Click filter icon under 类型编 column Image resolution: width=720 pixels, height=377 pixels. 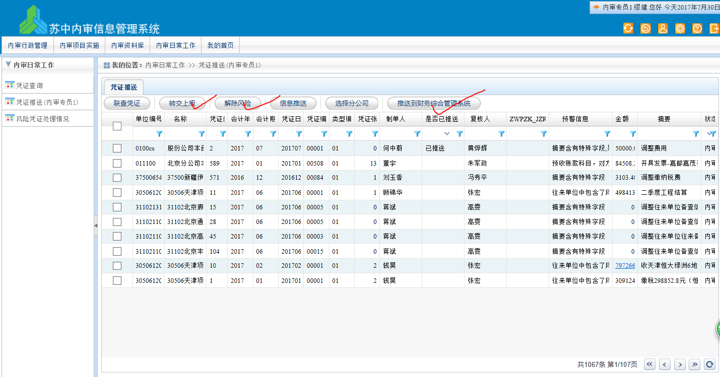click(x=349, y=134)
